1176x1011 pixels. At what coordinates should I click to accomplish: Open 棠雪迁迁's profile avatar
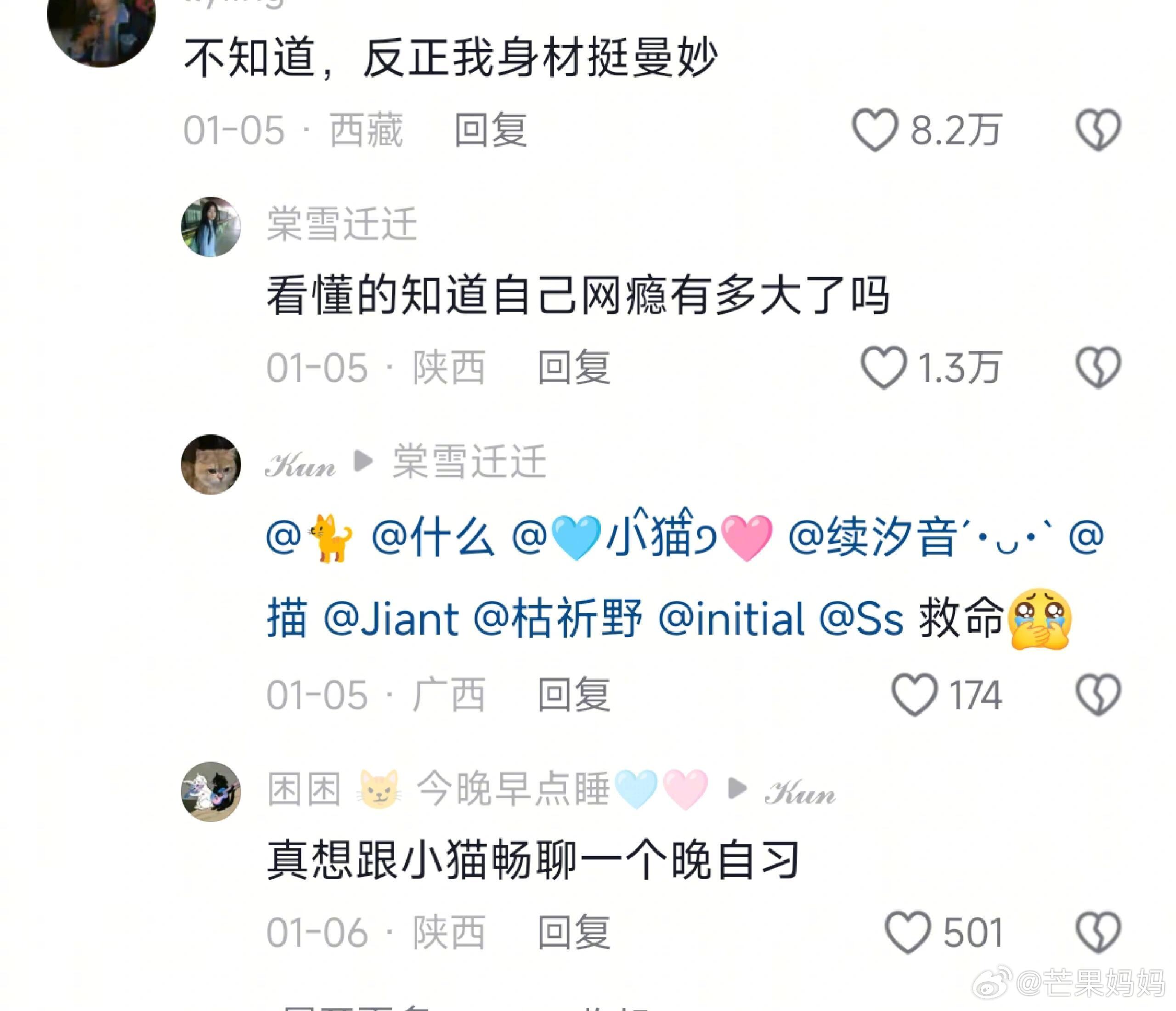[210, 227]
